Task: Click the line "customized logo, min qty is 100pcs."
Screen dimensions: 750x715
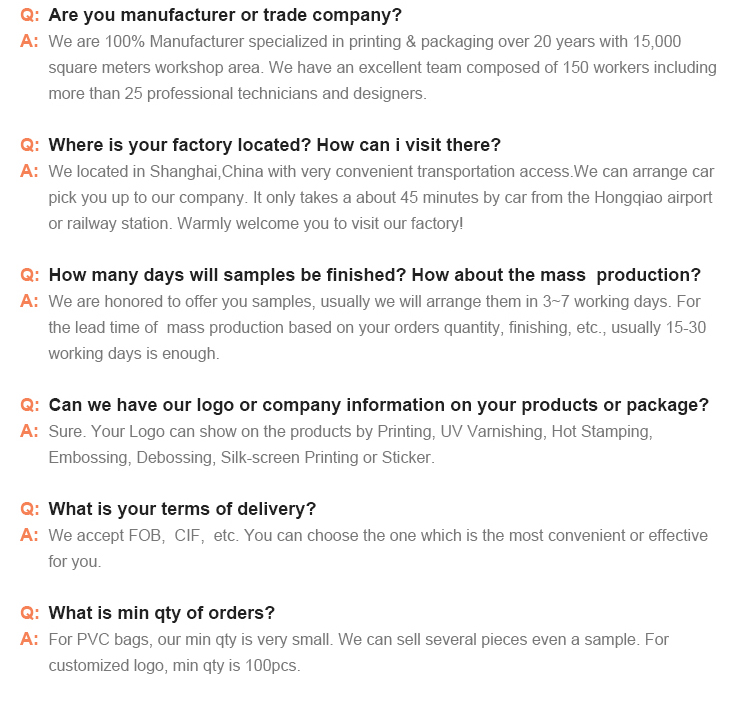Action: [x=174, y=665]
